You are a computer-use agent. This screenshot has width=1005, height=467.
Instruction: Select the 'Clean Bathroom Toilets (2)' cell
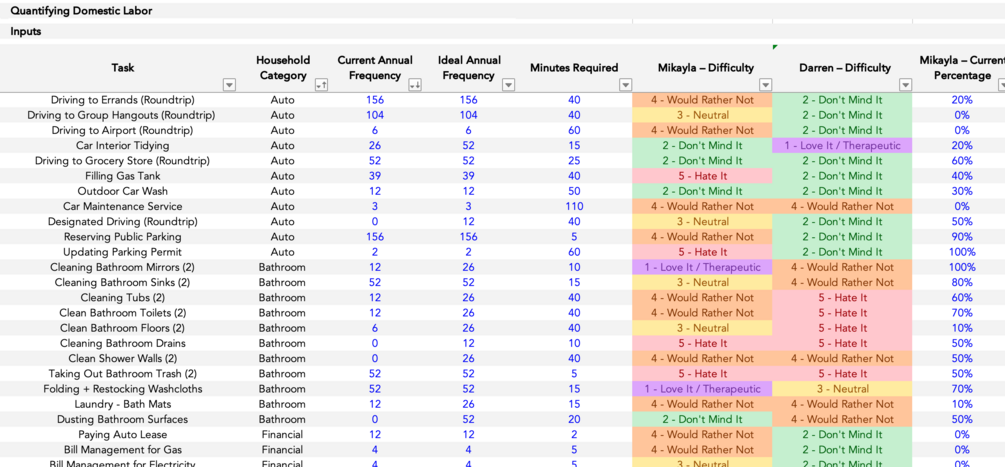[x=122, y=313]
